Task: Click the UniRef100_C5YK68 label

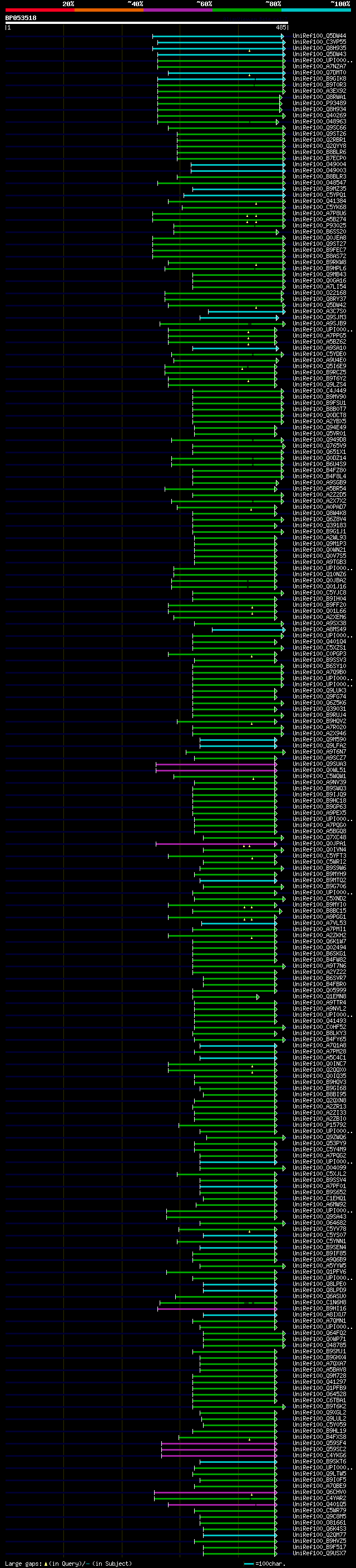Action: (319, 207)
